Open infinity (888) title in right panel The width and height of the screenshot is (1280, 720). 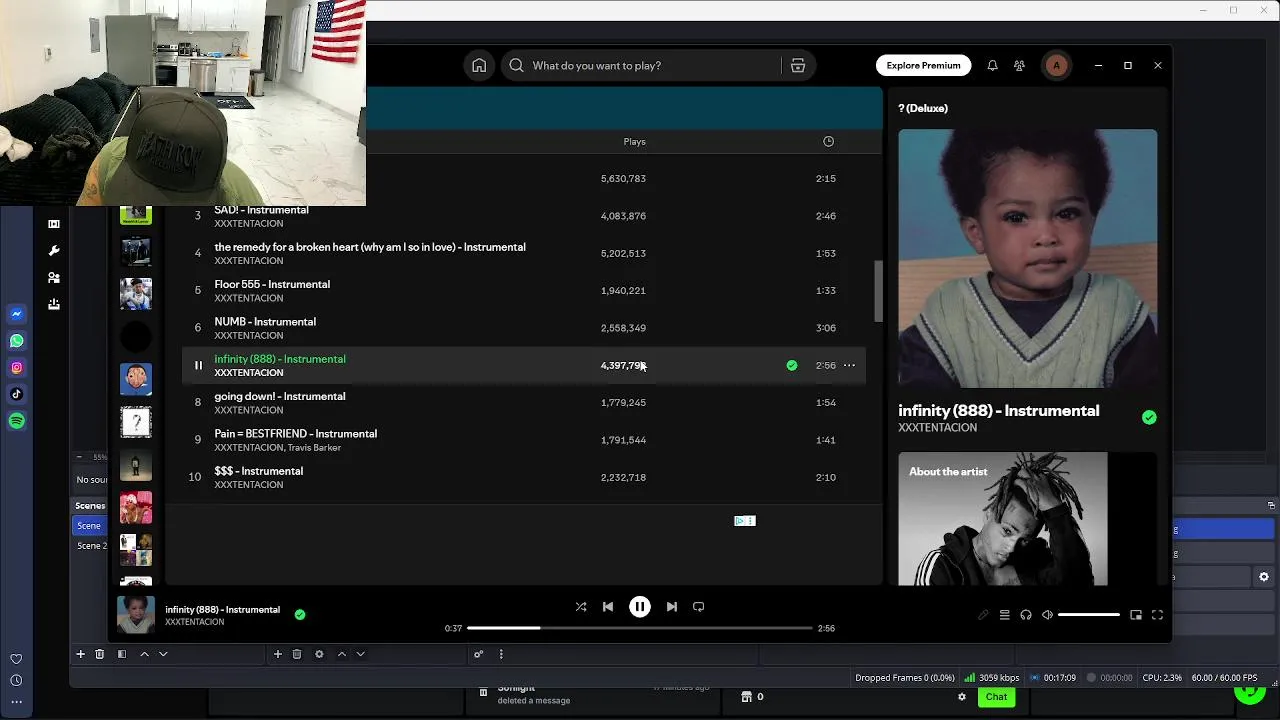pos(998,411)
